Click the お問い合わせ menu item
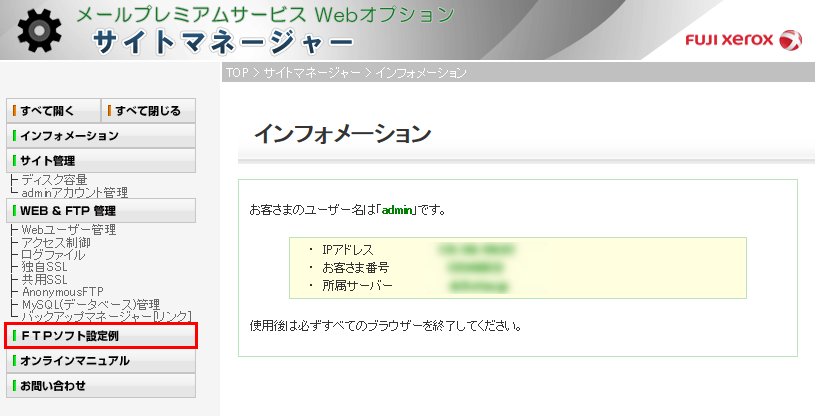Screen dimensions: 824x416 point(100,385)
